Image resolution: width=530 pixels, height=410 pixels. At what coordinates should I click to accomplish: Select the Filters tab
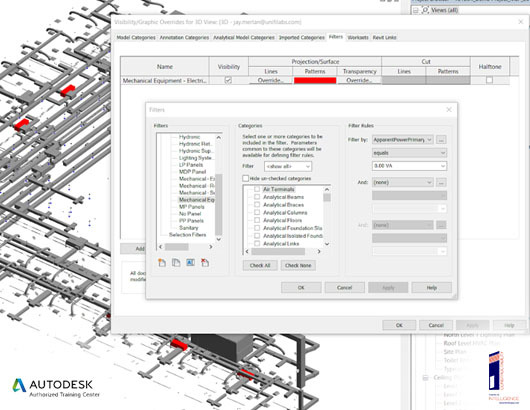[x=336, y=37]
